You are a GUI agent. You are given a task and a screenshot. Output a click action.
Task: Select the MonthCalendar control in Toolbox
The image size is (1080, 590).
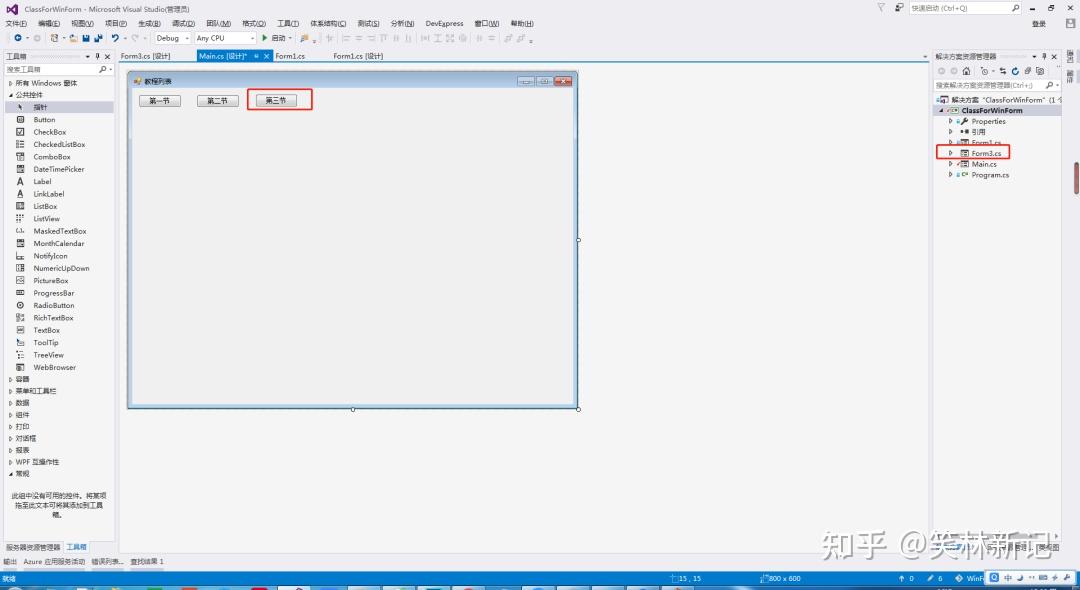point(59,244)
